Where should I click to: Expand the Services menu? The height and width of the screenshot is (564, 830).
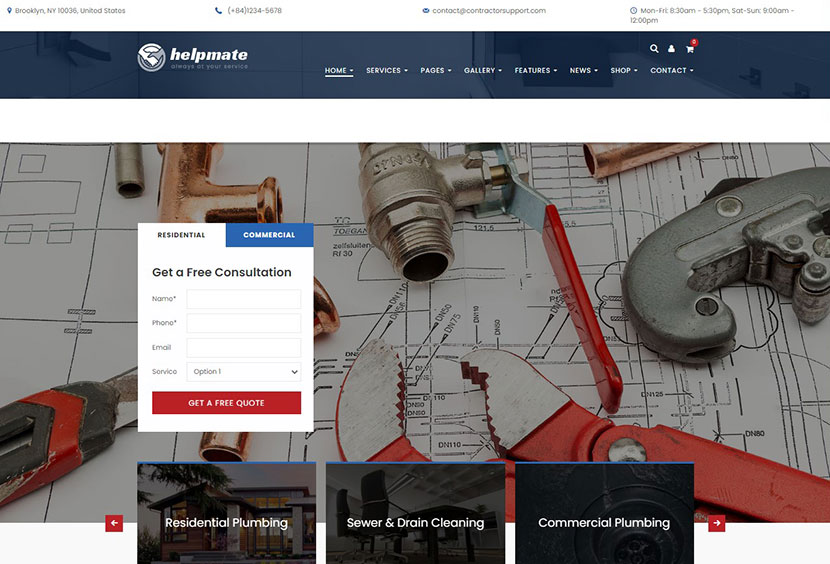click(387, 70)
